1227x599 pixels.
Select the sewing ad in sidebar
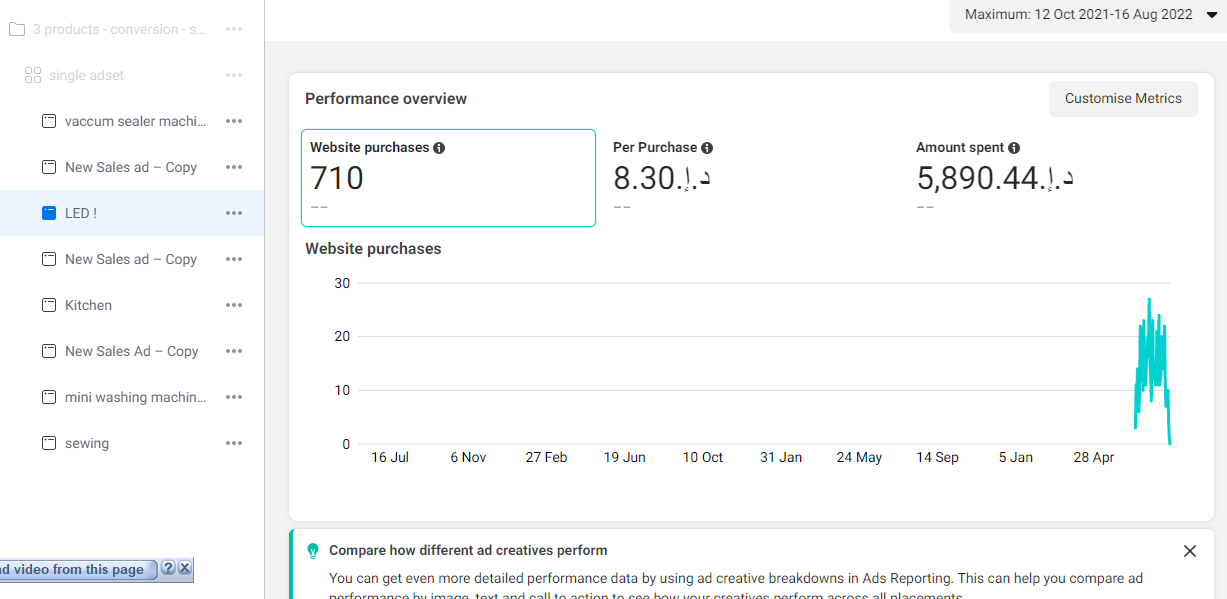click(x=87, y=443)
